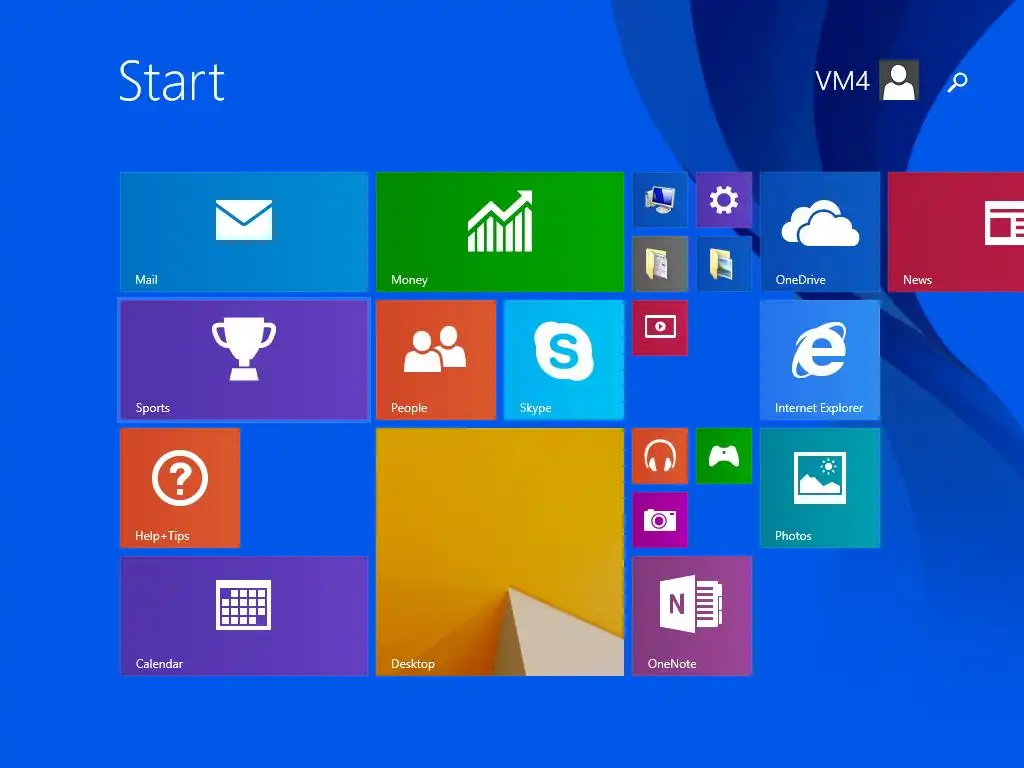Screen dimensions: 1024x768
Task: Launch Internet Explorer tile
Action: coord(820,360)
